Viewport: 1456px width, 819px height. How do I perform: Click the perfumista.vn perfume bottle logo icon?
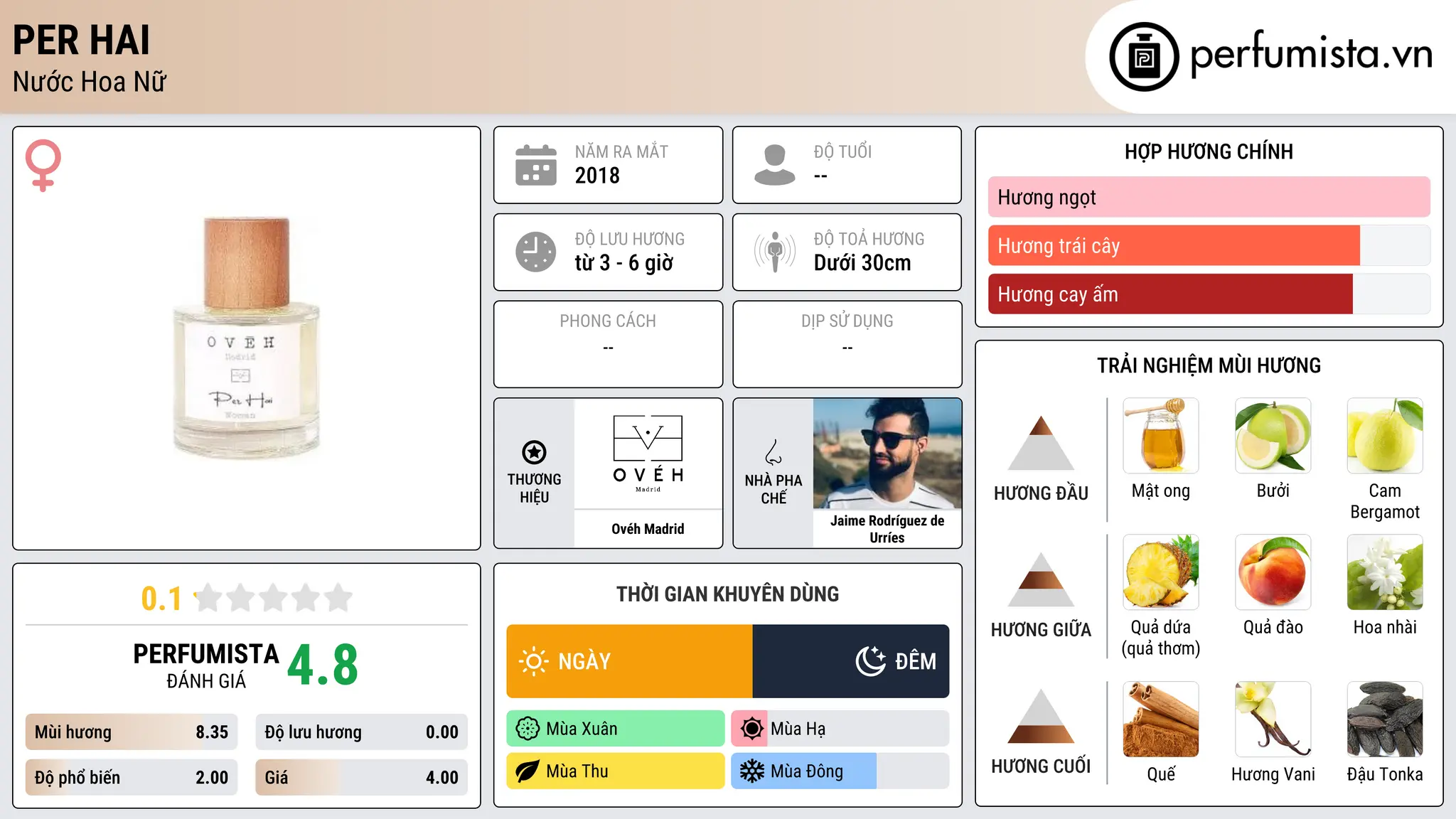1144,57
